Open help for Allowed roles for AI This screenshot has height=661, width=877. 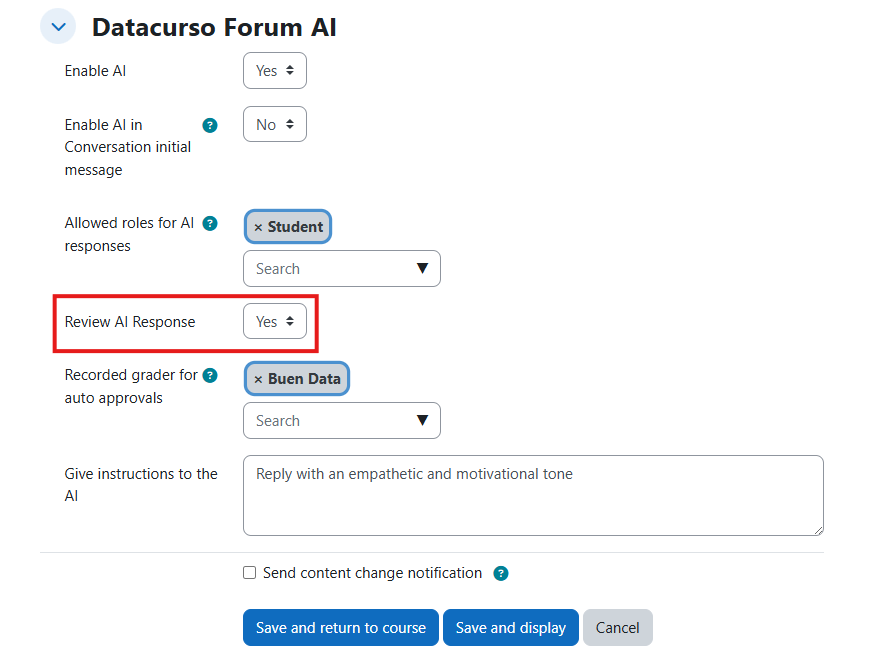click(210, 223)
